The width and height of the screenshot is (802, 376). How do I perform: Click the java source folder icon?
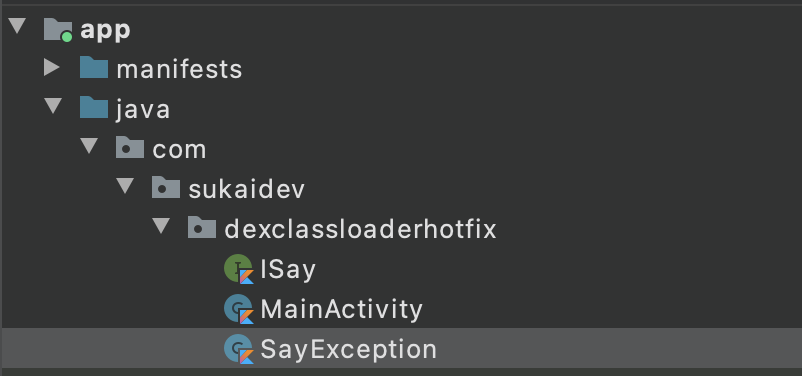click(x=94, y=108)
